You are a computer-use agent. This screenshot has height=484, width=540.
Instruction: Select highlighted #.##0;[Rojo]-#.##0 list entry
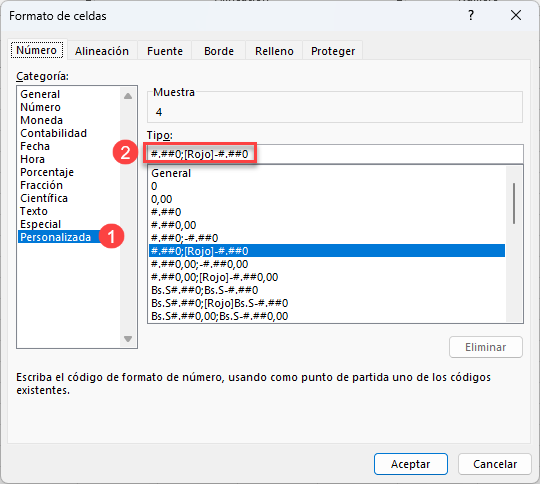point(327,251)
